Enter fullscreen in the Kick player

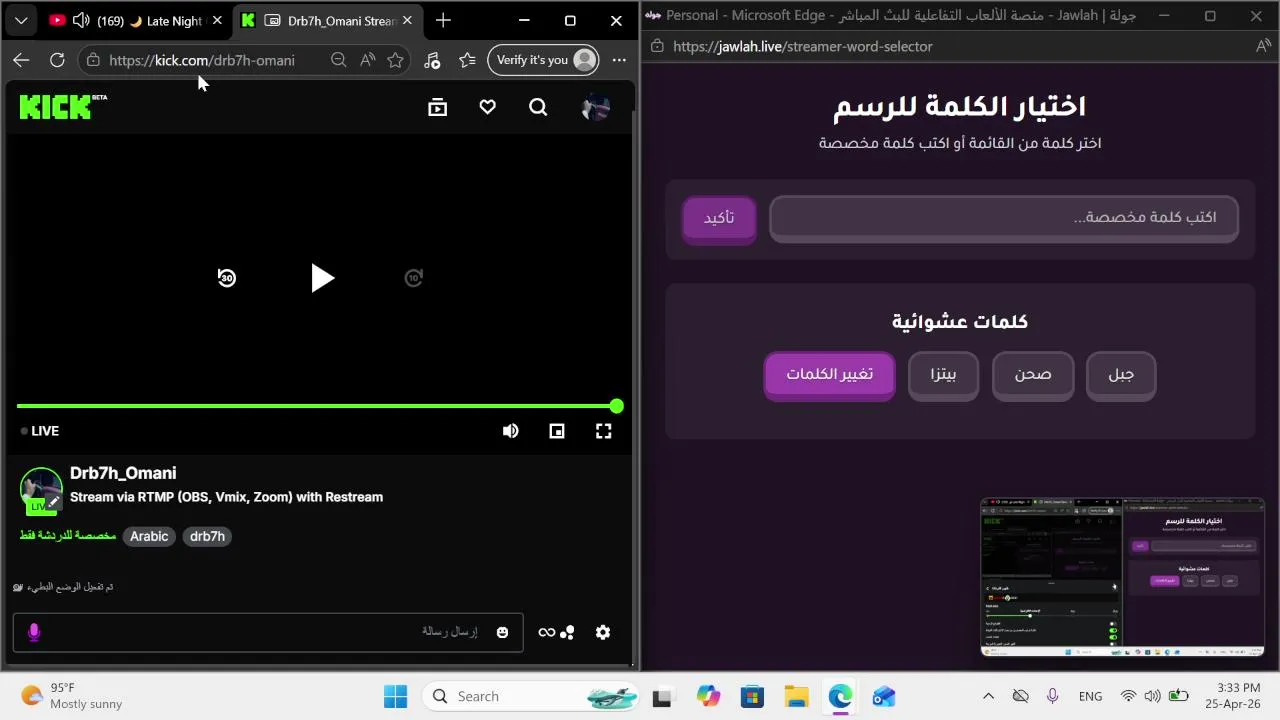[x=604, y=431]
